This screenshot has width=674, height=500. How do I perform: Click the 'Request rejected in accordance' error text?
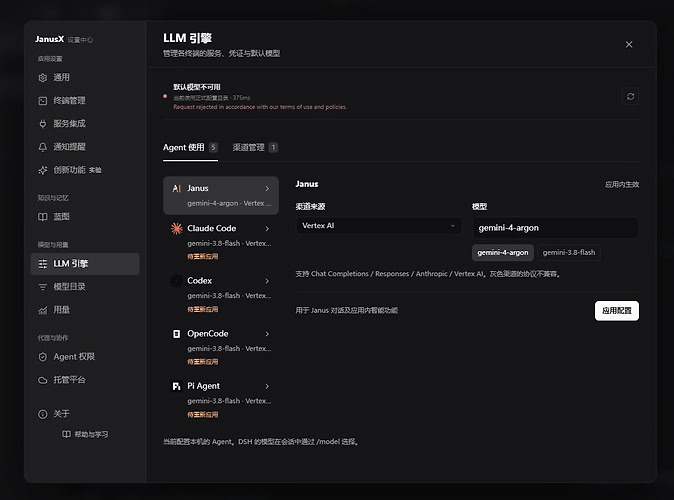point(260,107)
